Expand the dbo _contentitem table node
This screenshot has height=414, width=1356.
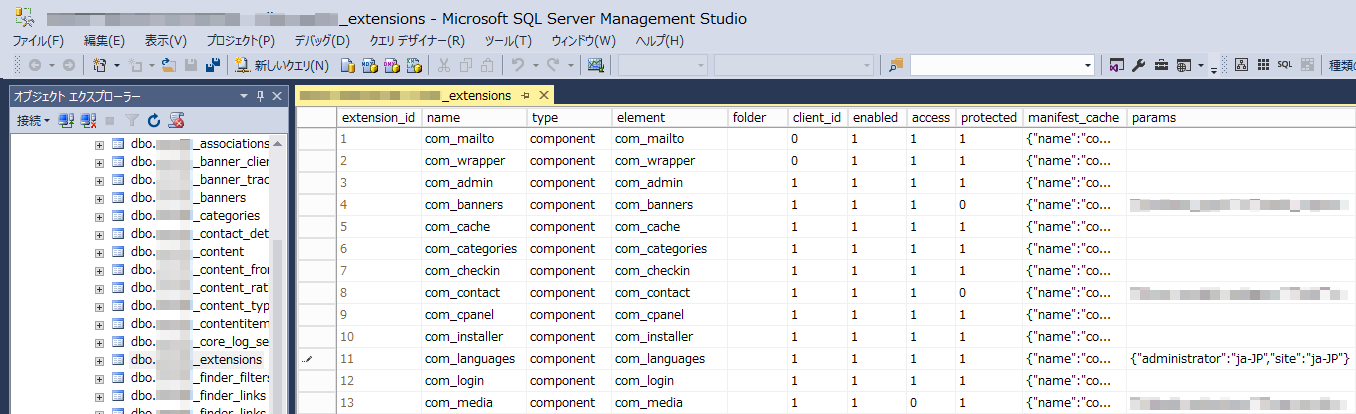tap(99, 324)
